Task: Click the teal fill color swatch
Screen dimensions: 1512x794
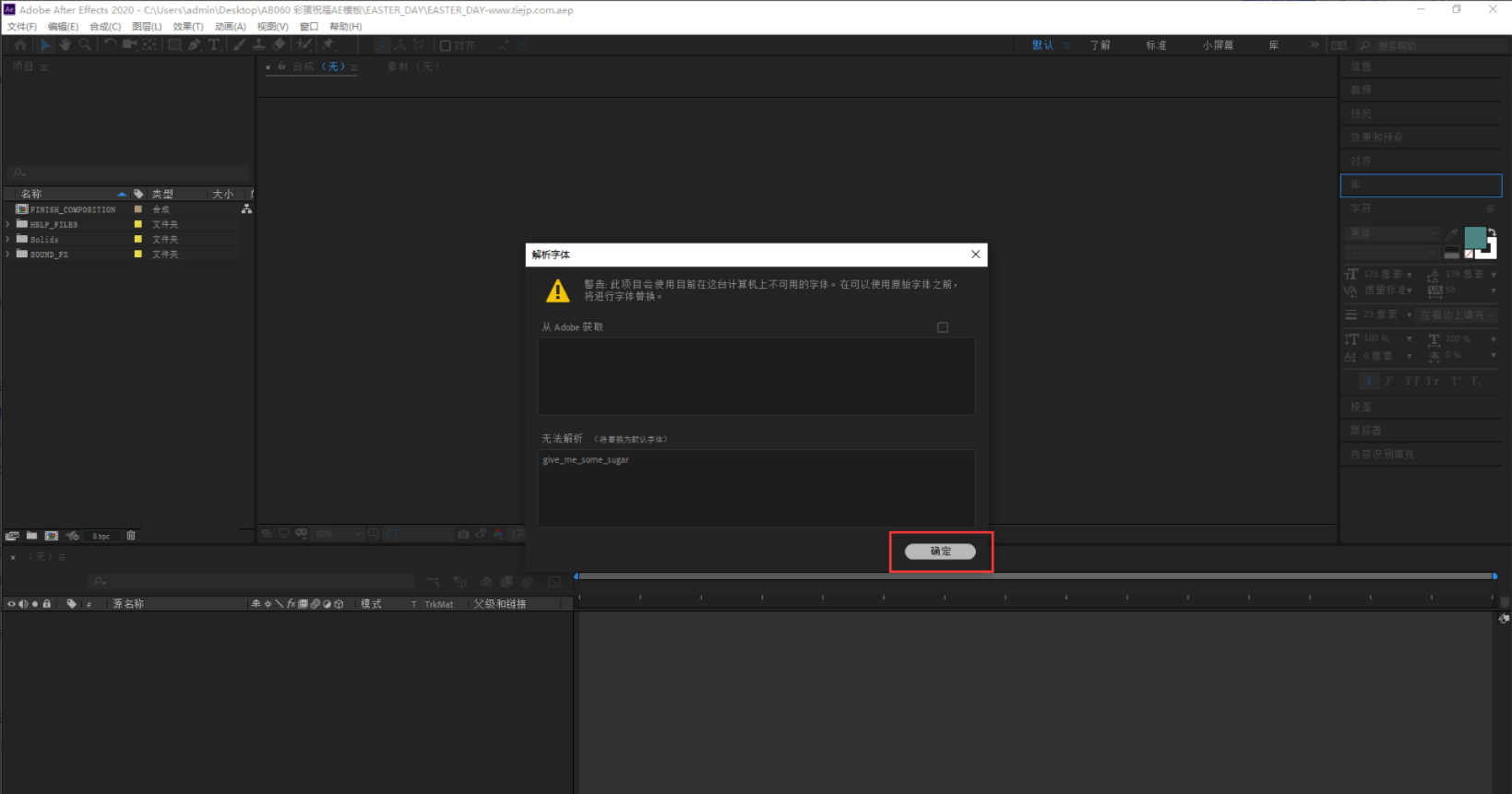Action: [x=1475, y=238]
